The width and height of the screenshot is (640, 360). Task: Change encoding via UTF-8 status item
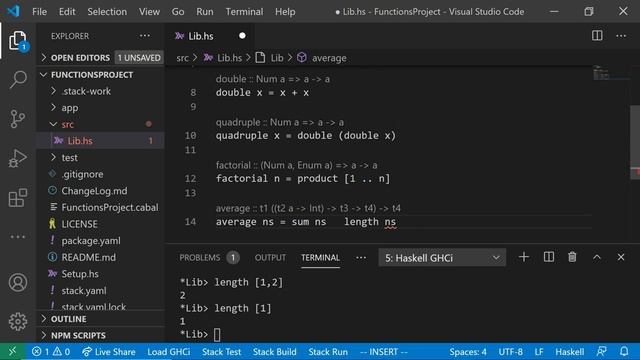tap(510, 351)
